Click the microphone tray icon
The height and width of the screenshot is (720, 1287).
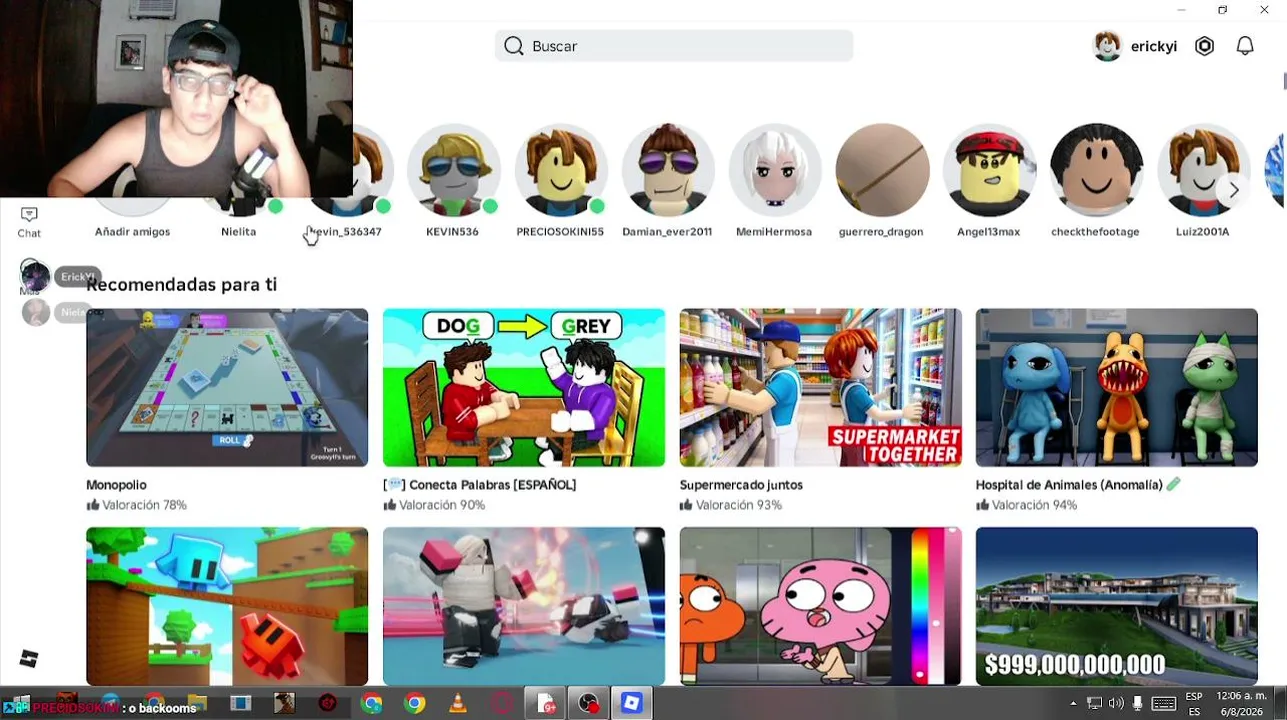[x=1137, y=703]
